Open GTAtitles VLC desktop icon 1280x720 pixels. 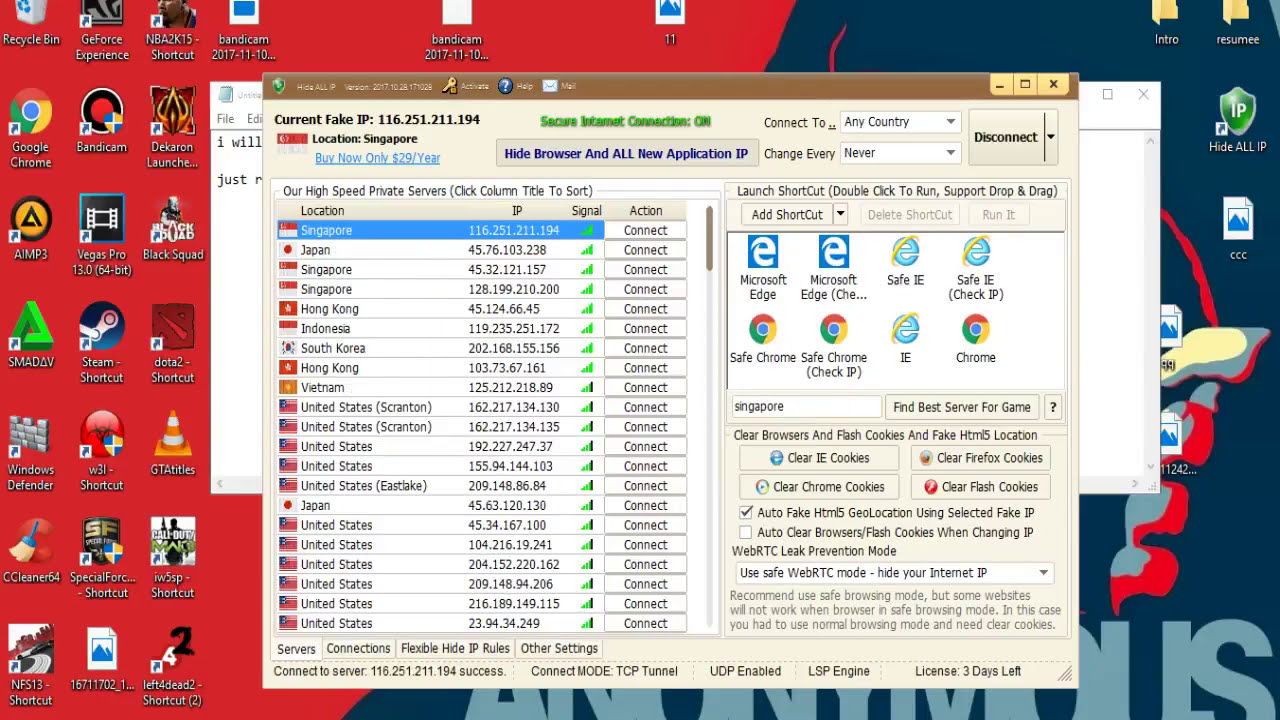coord(172,444)
